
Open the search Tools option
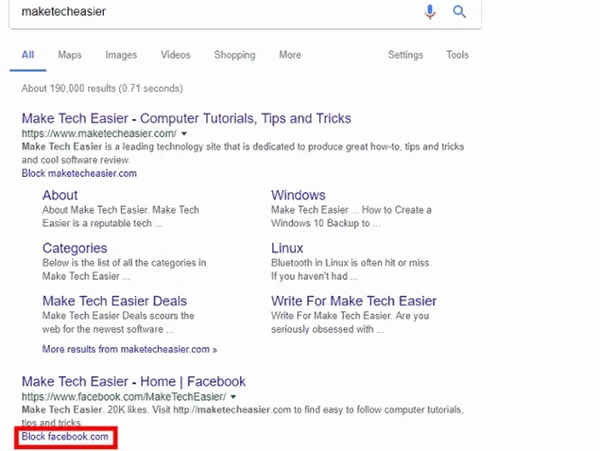tap(457, 55)
